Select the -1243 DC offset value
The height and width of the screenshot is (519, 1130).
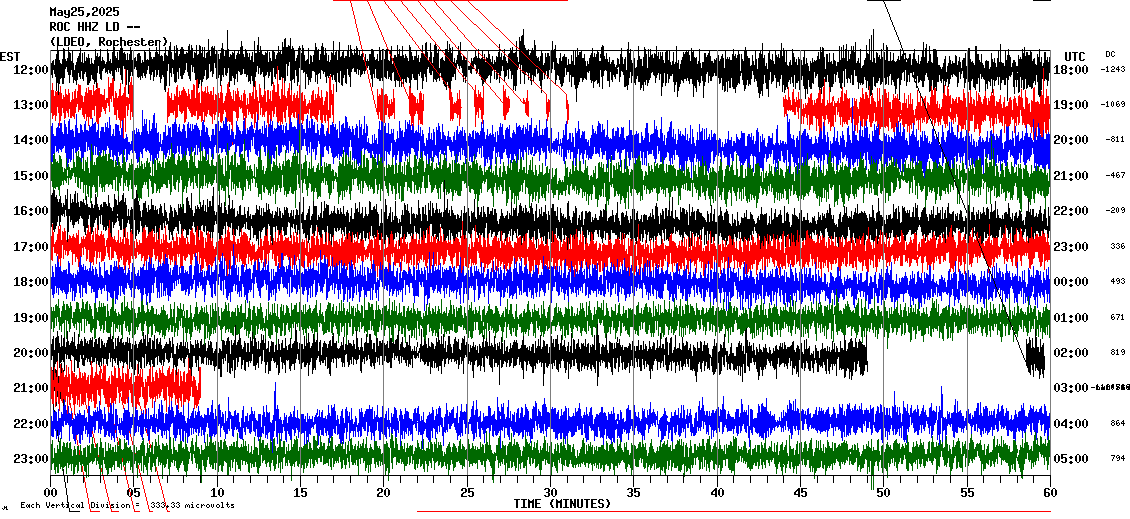click(x=1113, y=69)
